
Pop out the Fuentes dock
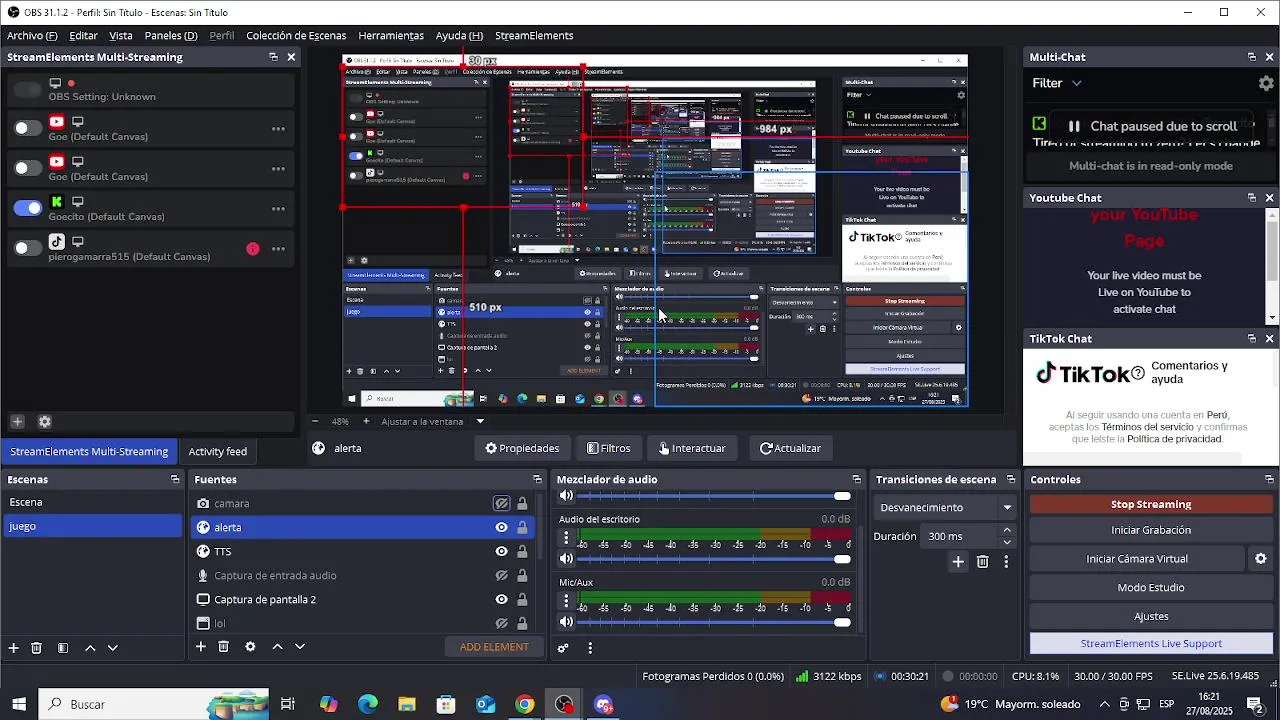click(537, 480)
